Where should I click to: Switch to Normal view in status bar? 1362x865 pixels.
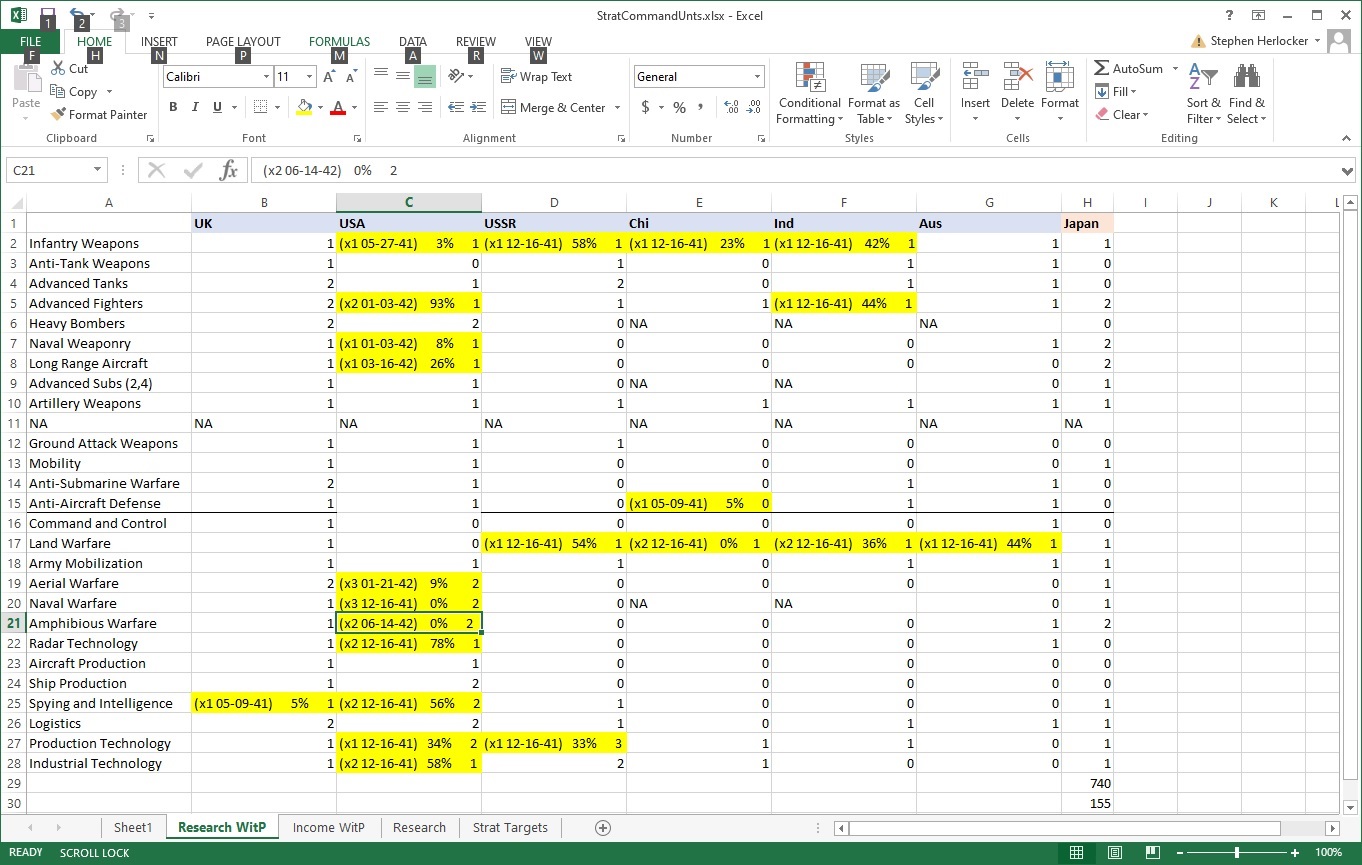(x=1076, y=853)
